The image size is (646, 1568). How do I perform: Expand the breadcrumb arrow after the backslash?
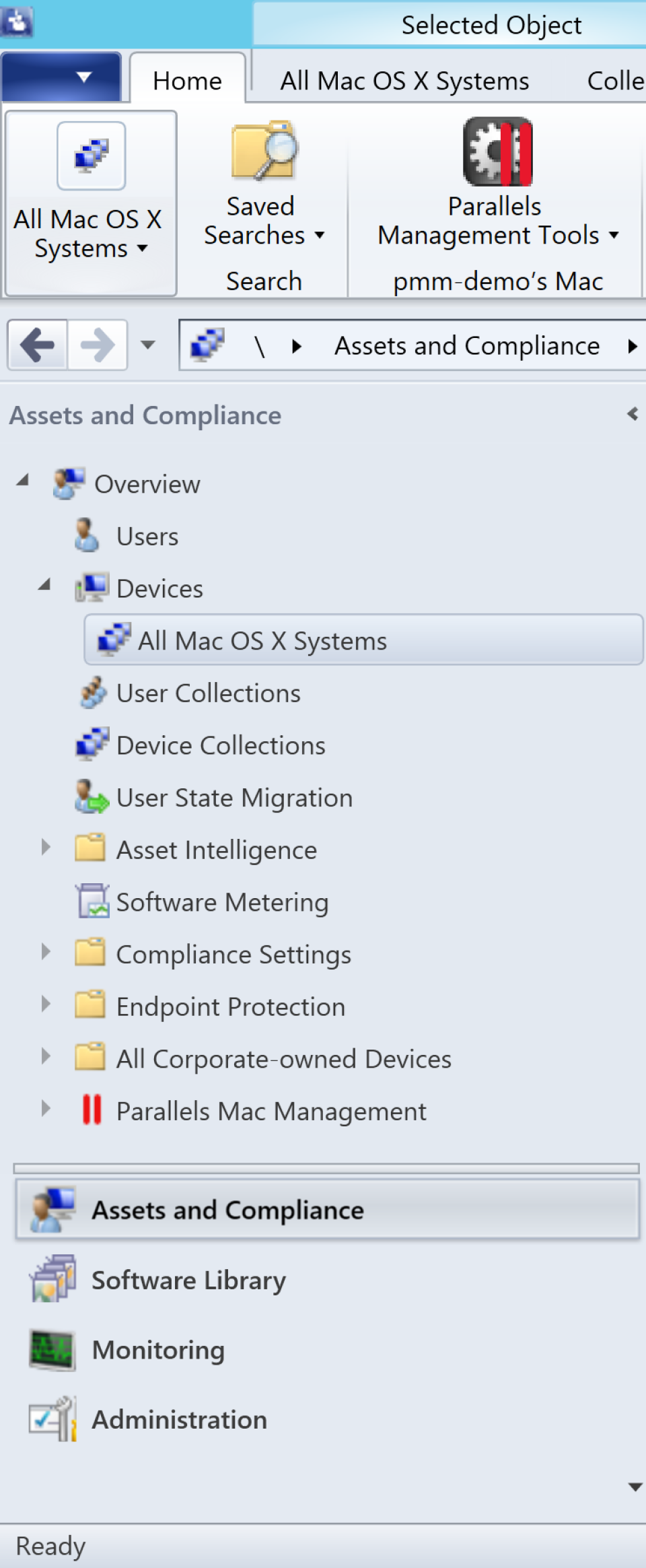point(296,346)
